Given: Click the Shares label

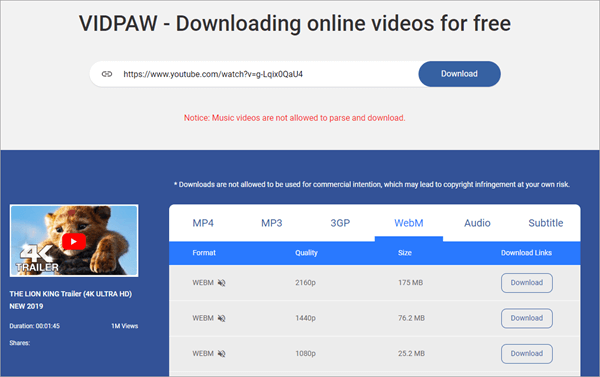Looking at the screenshot, I should click(x=20, y=343).
